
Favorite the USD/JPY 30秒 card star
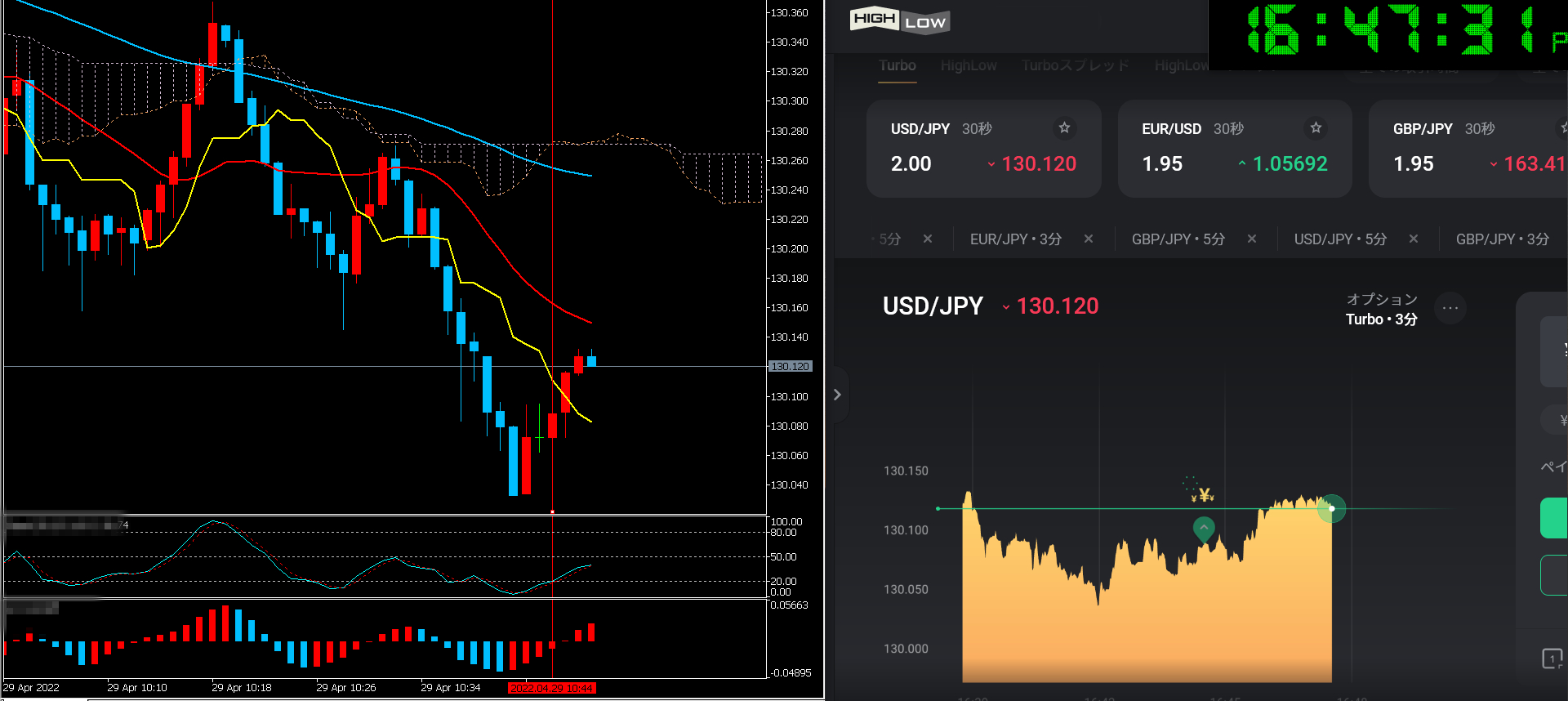click(x=1064, y=127)
